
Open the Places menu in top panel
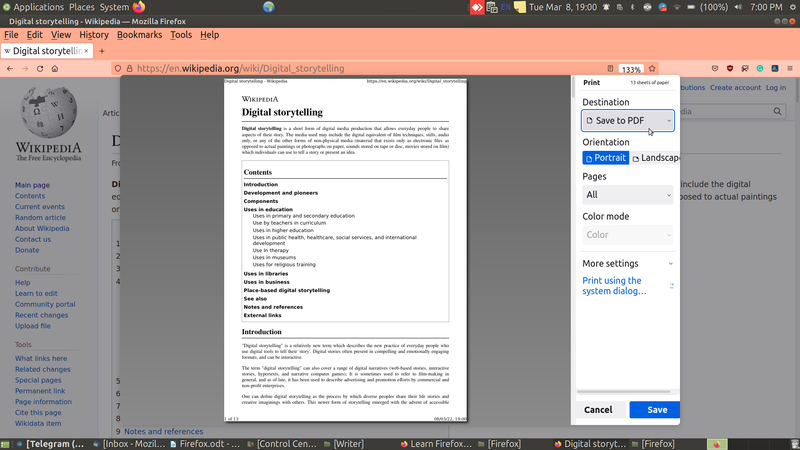pos(82,7)
